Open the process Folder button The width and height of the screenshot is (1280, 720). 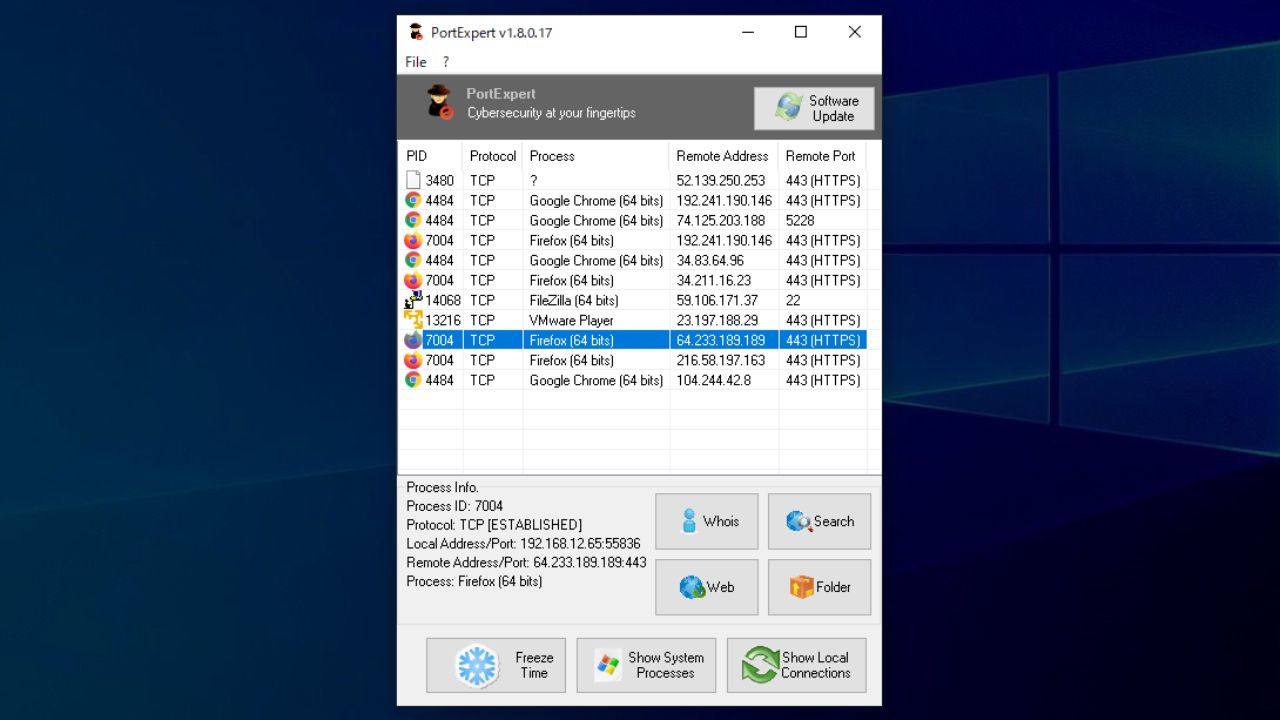point(819,587)
